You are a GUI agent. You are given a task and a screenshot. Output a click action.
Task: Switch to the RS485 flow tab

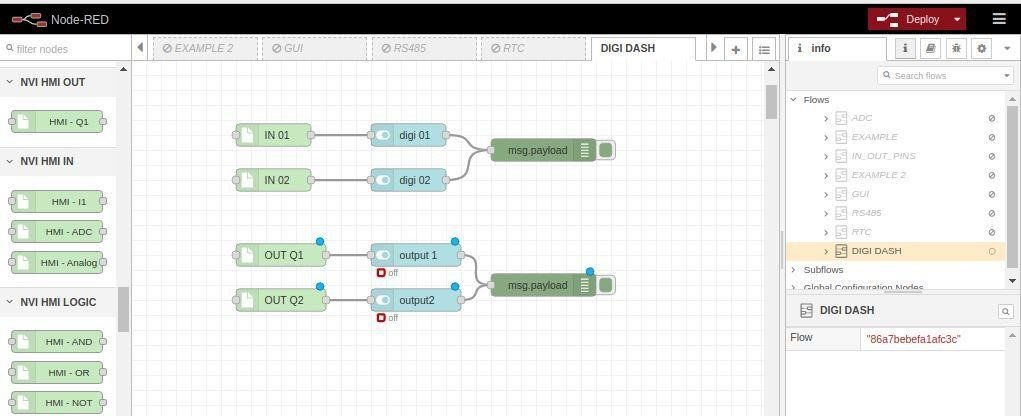(x=425, y=48)
